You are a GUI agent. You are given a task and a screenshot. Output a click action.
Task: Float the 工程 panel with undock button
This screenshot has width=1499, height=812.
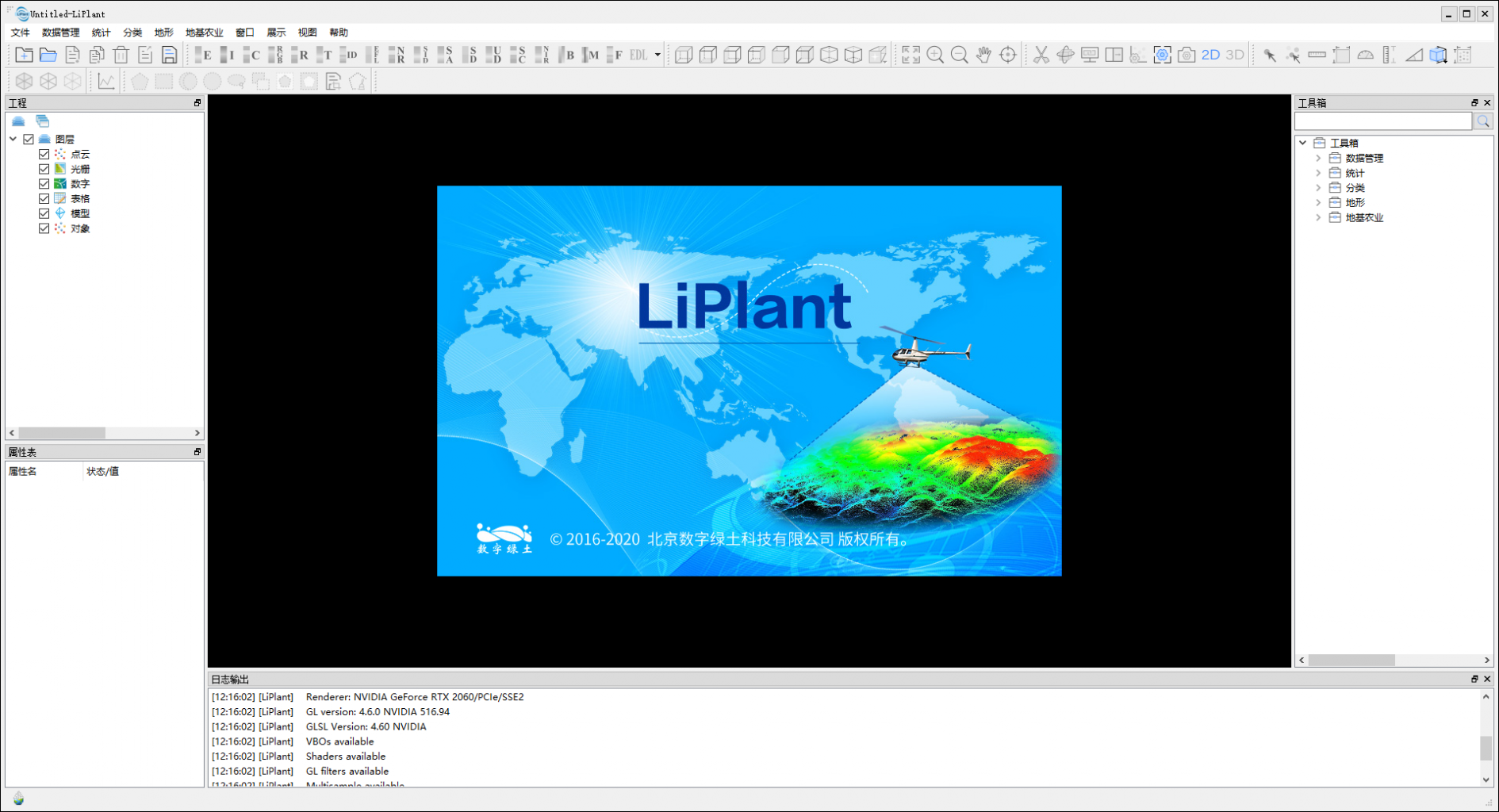(197, 103)
